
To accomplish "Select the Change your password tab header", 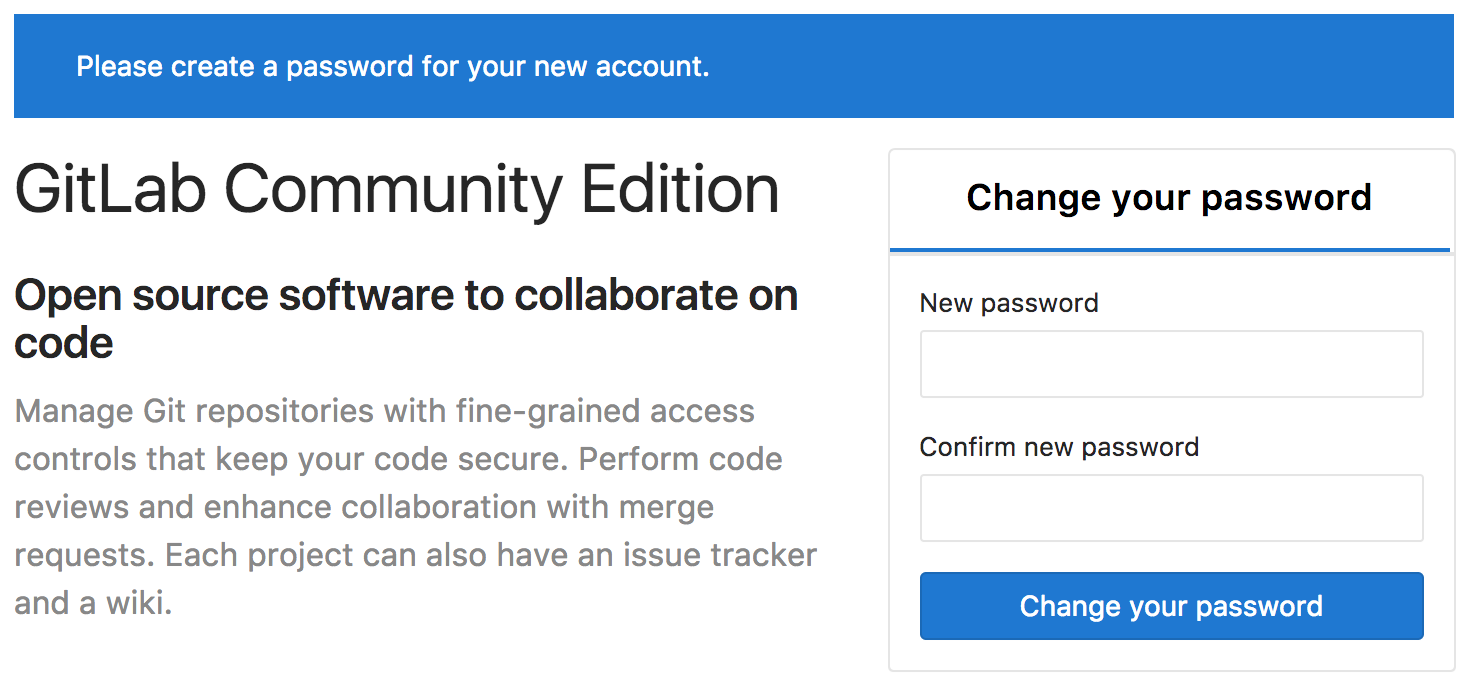I will coord(1169,198).
